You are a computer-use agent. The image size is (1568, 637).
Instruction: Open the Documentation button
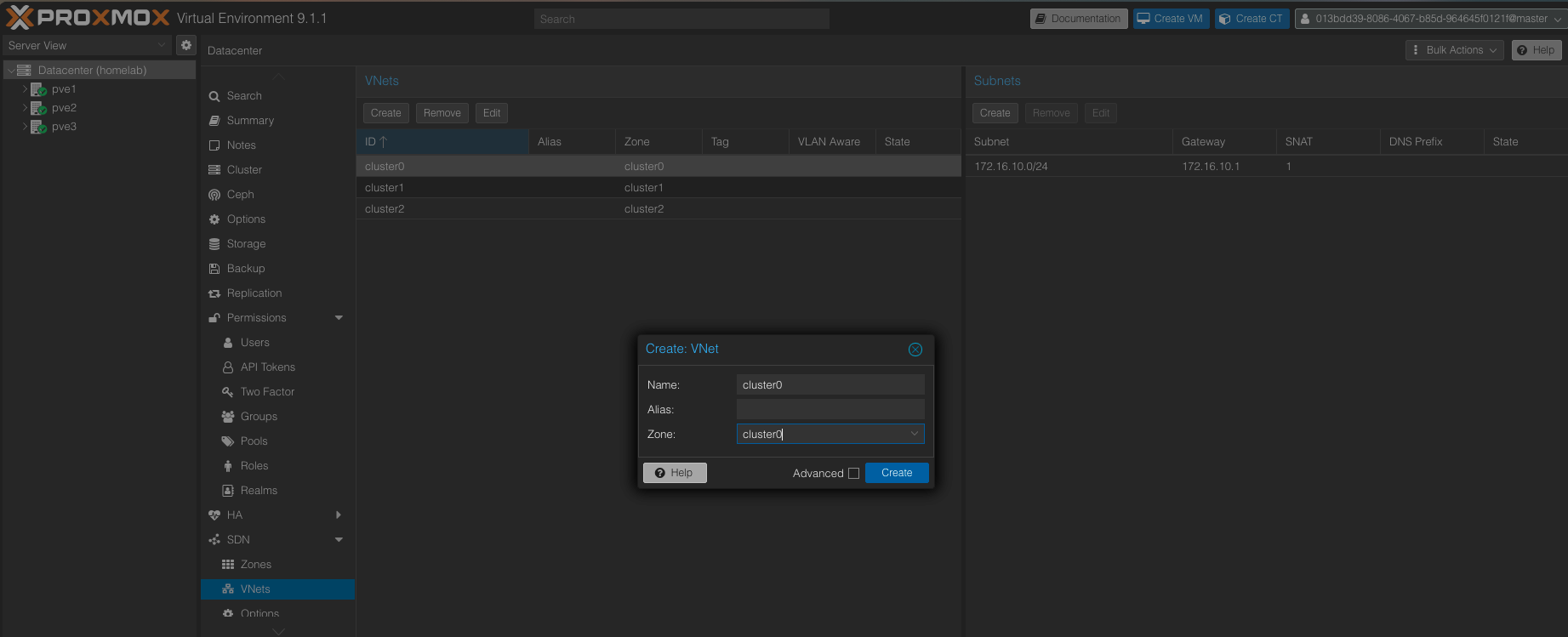coord(1079,19)
